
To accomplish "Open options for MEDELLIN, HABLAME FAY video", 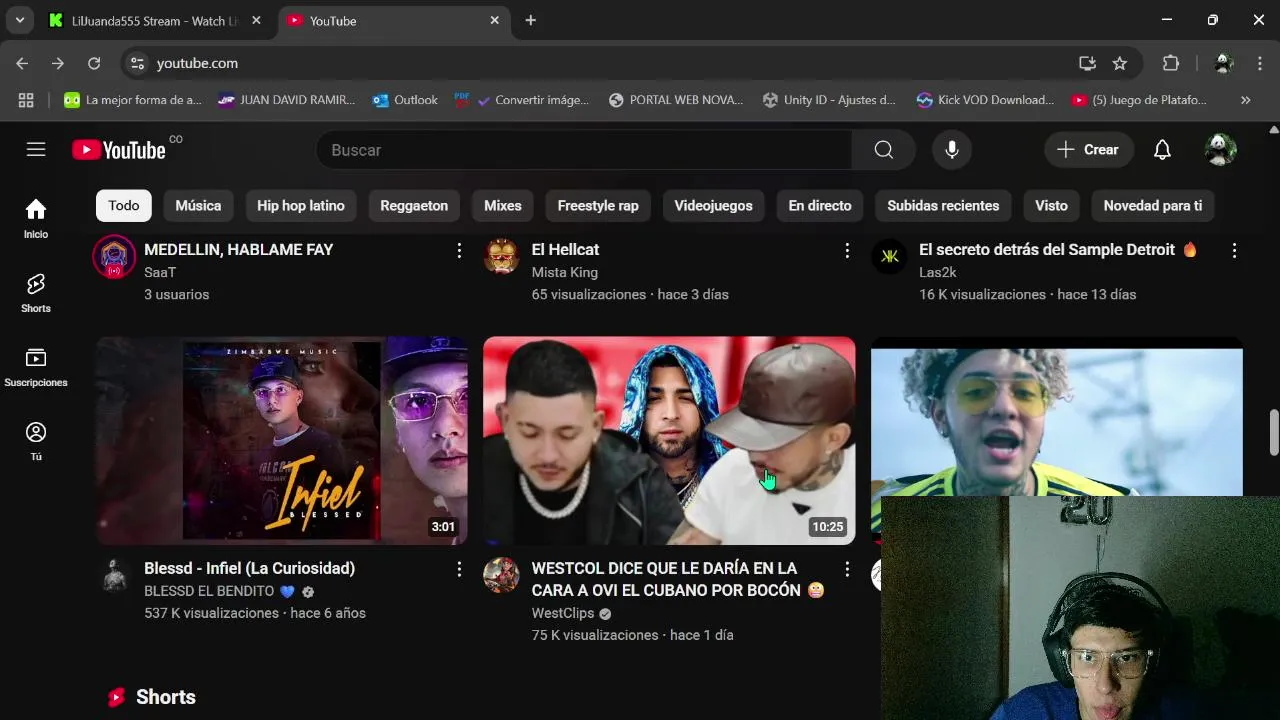I will 459,250.
